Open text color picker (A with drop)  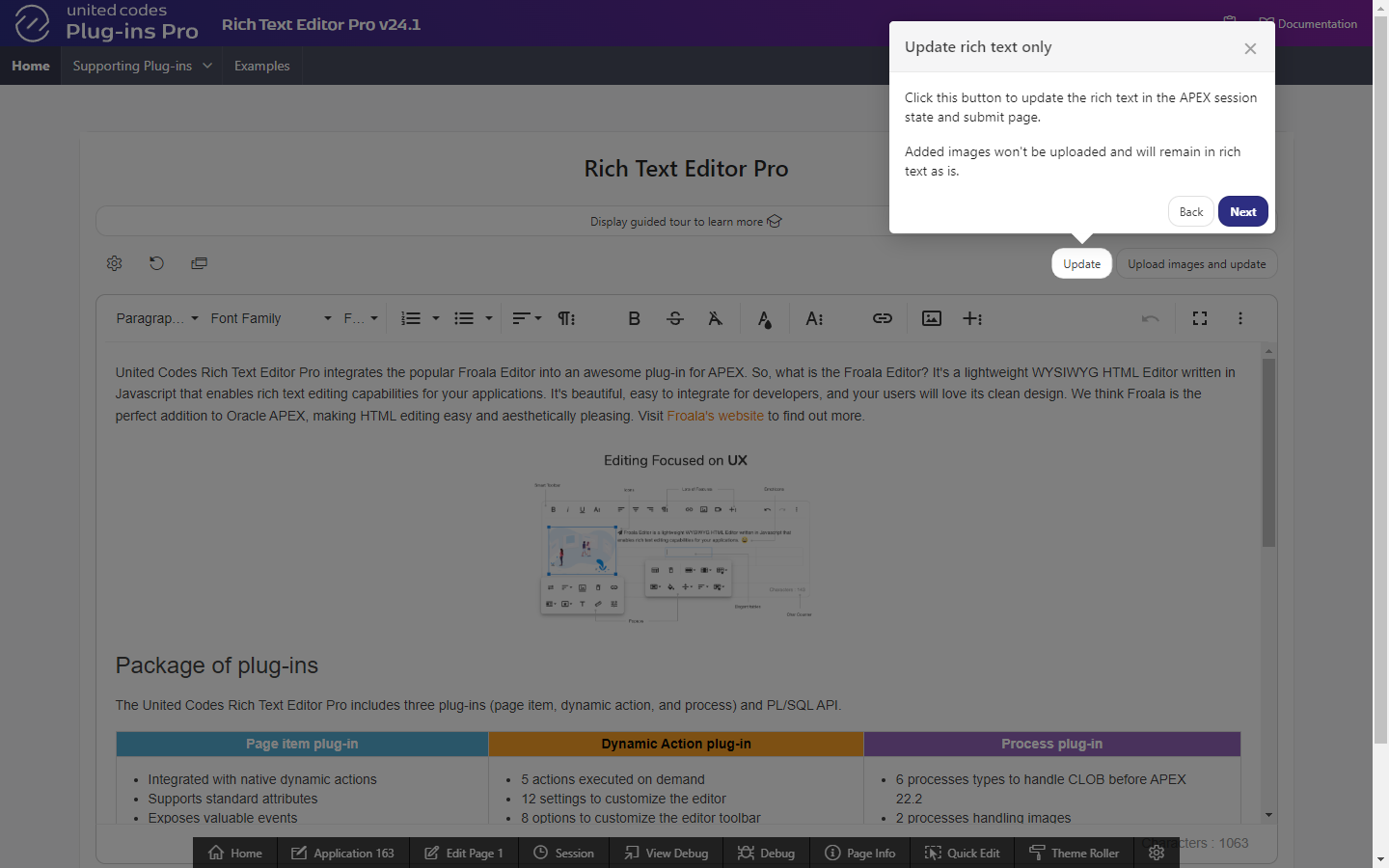(764, 318)
